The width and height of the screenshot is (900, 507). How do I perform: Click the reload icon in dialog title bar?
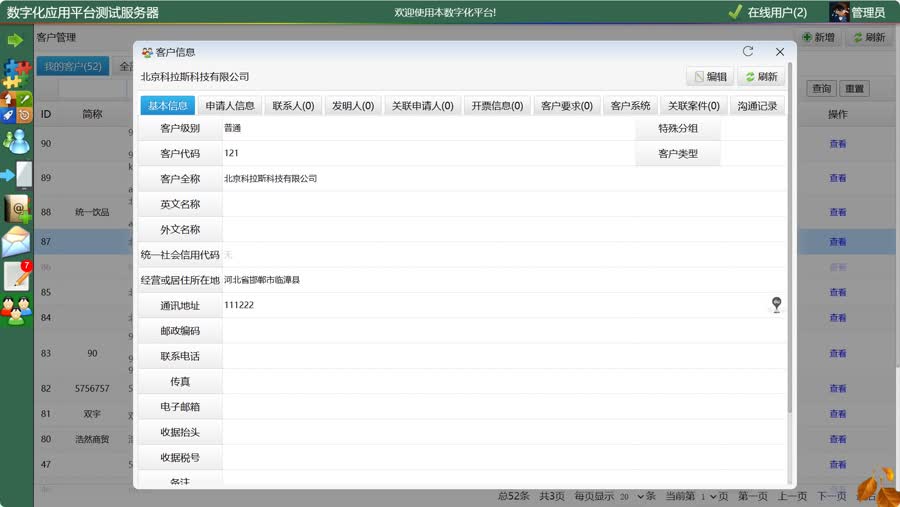pos(748,51)
